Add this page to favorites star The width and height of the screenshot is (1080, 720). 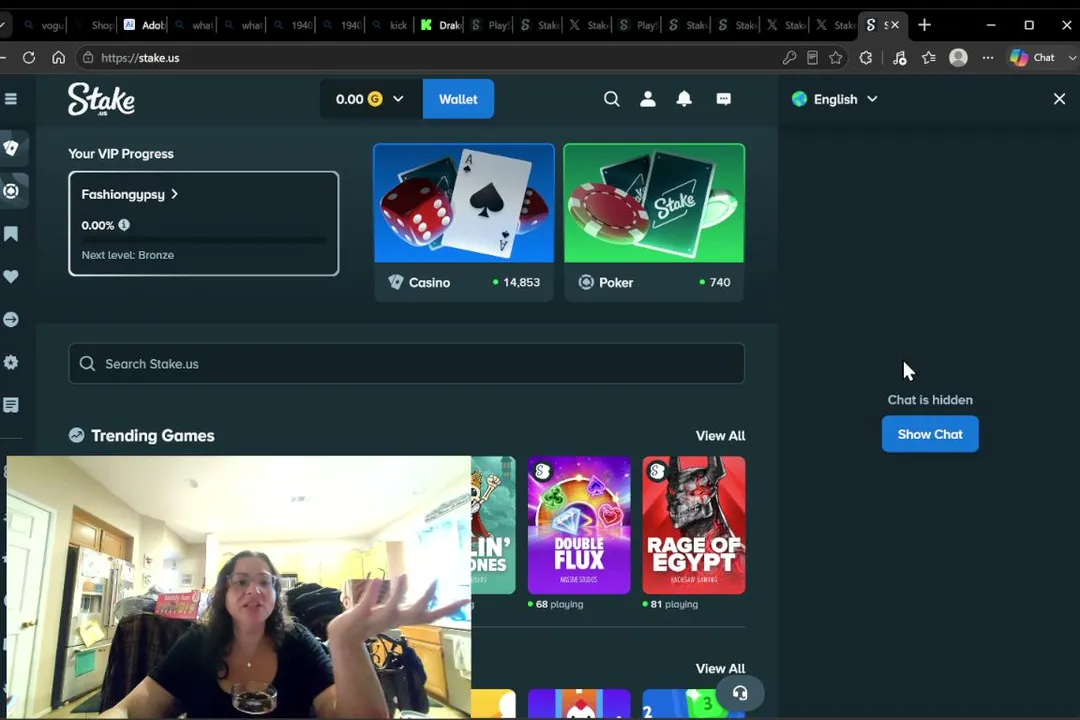tap(835, 58)
